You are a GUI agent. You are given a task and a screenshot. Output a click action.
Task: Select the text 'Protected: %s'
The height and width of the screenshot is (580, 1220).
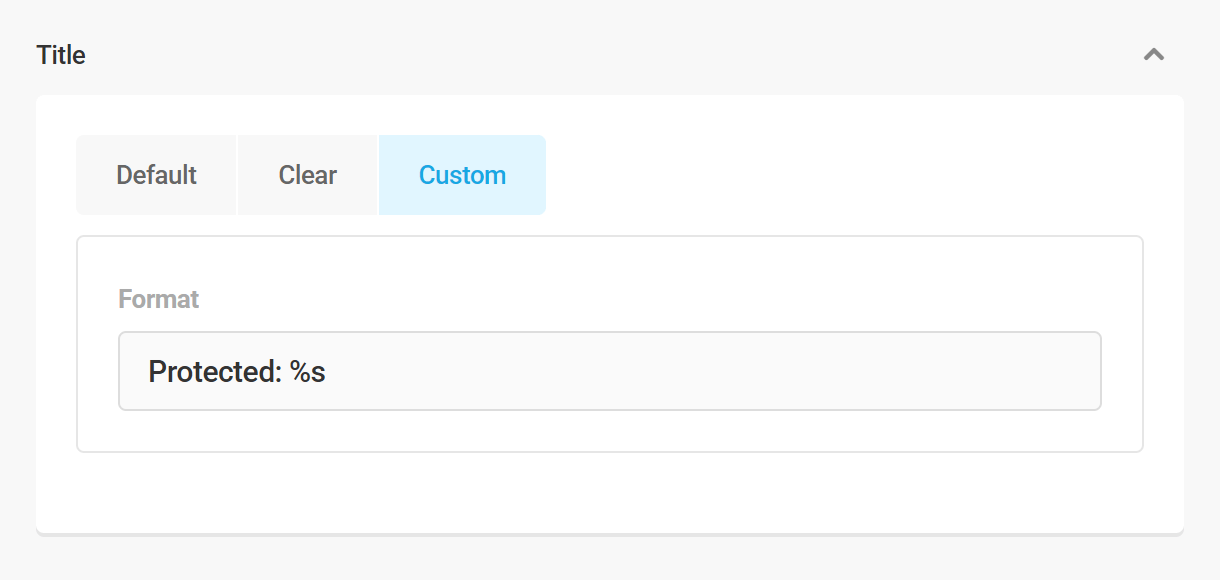tap(237, 370)
